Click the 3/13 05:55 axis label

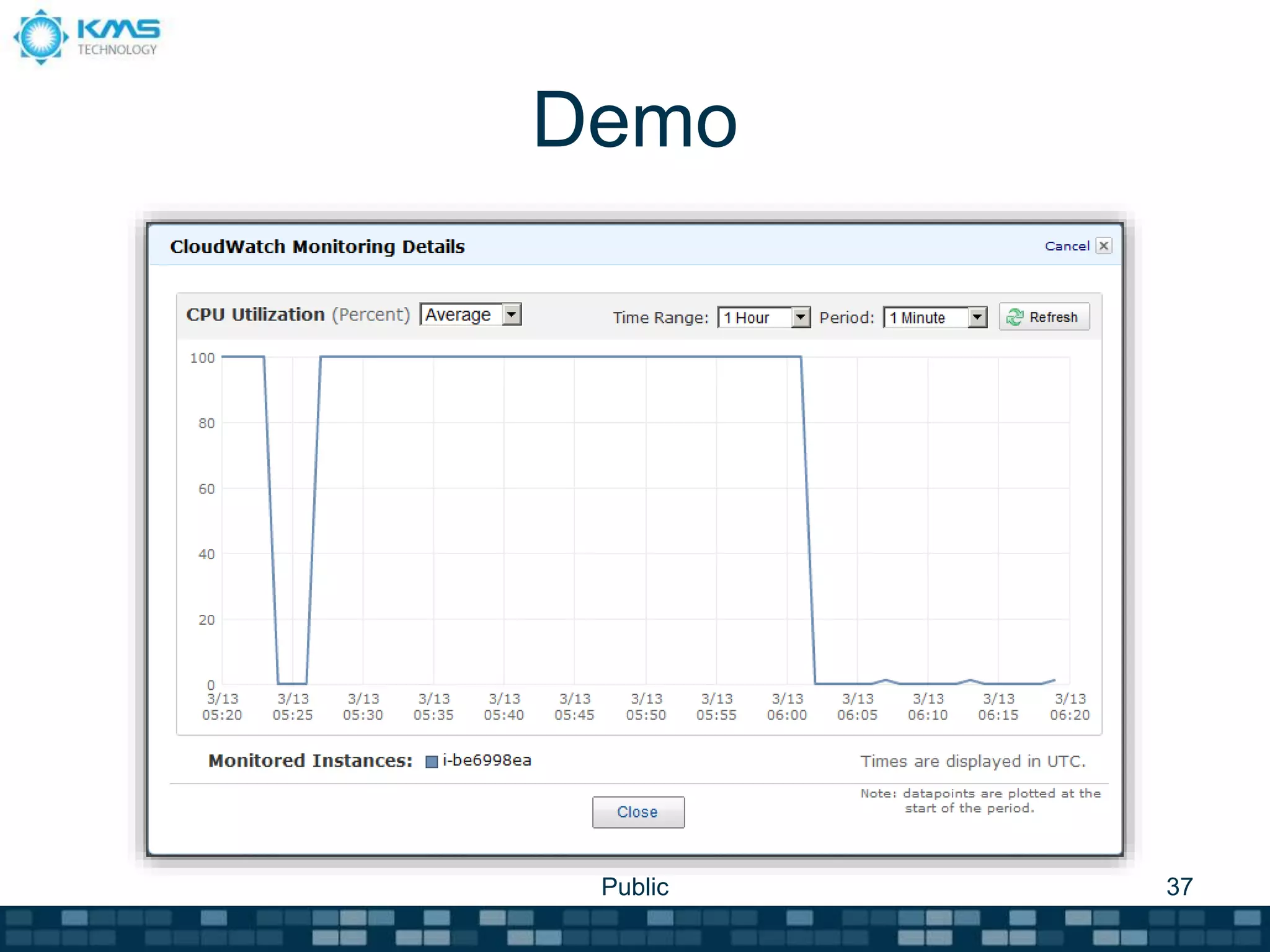[716, 707]
